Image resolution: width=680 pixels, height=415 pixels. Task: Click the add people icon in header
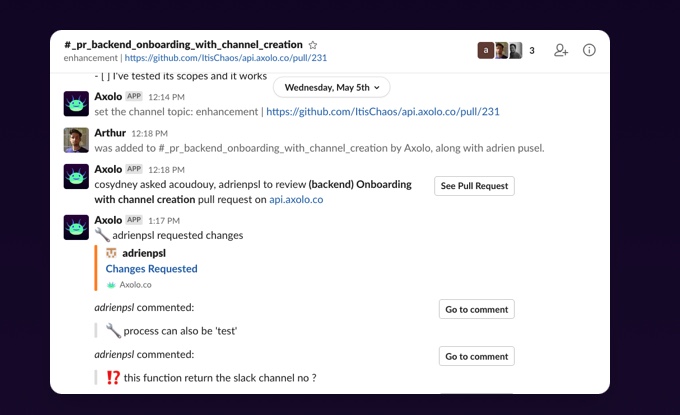tap(560, 50)
